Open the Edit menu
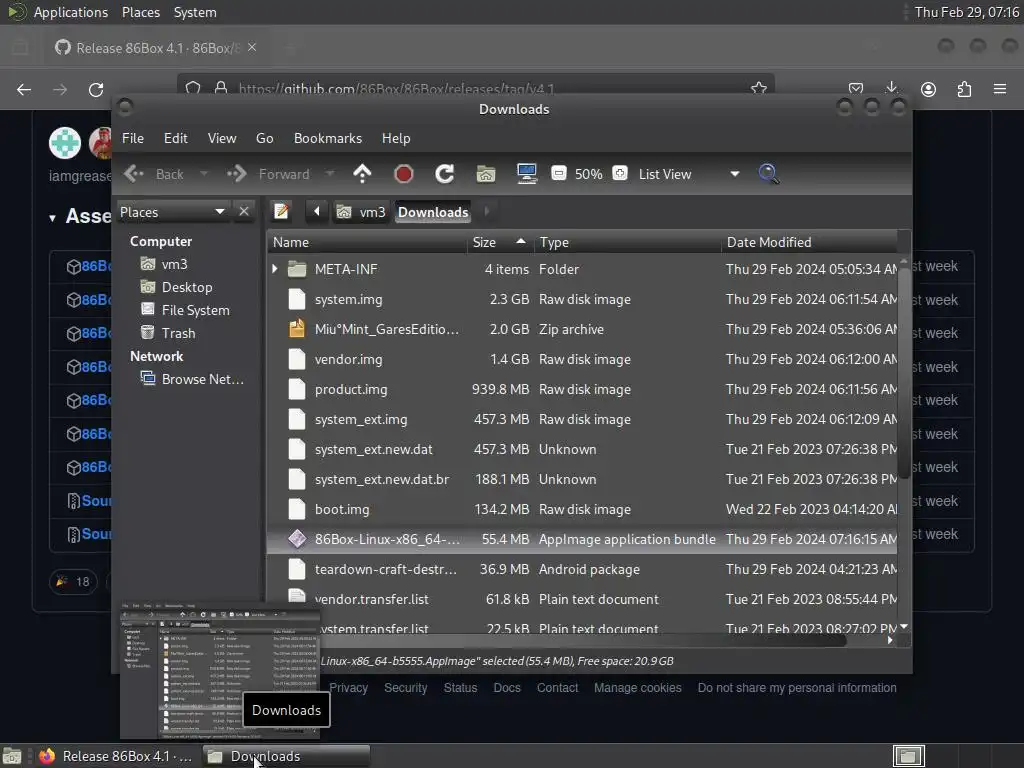Screen dimensions: 1024x768 pos(176,138)
